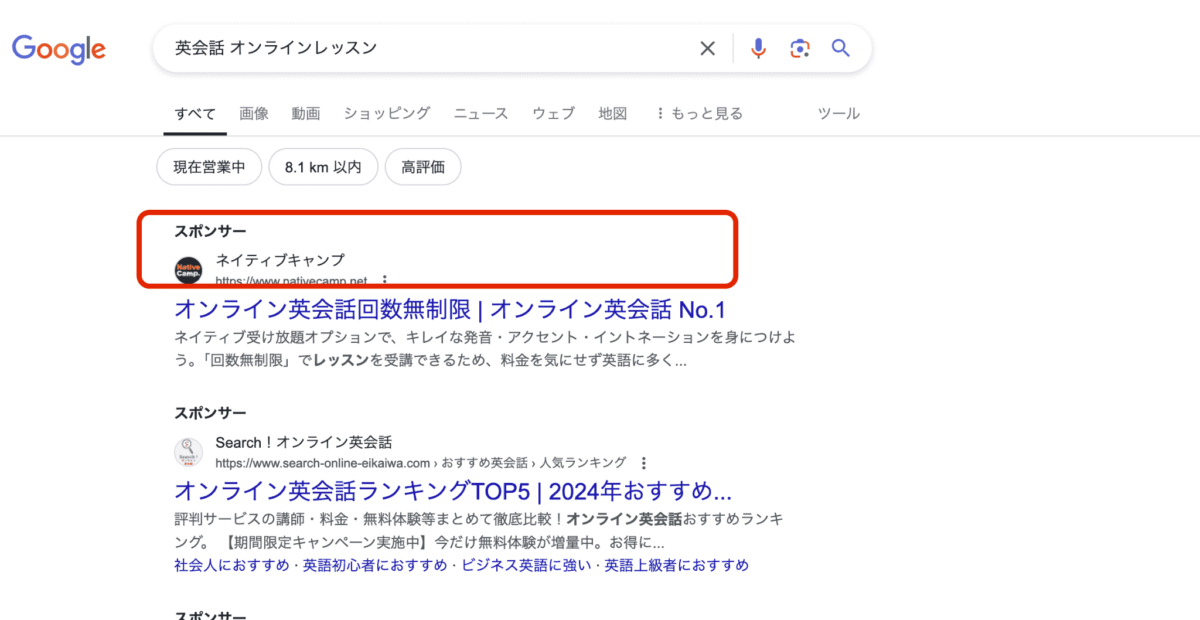Image resolution: width=1200 pixels, height=620 pixels.
Task: Toggle the 8.1 km 以内 filter chip
Action: pos(322,168)
